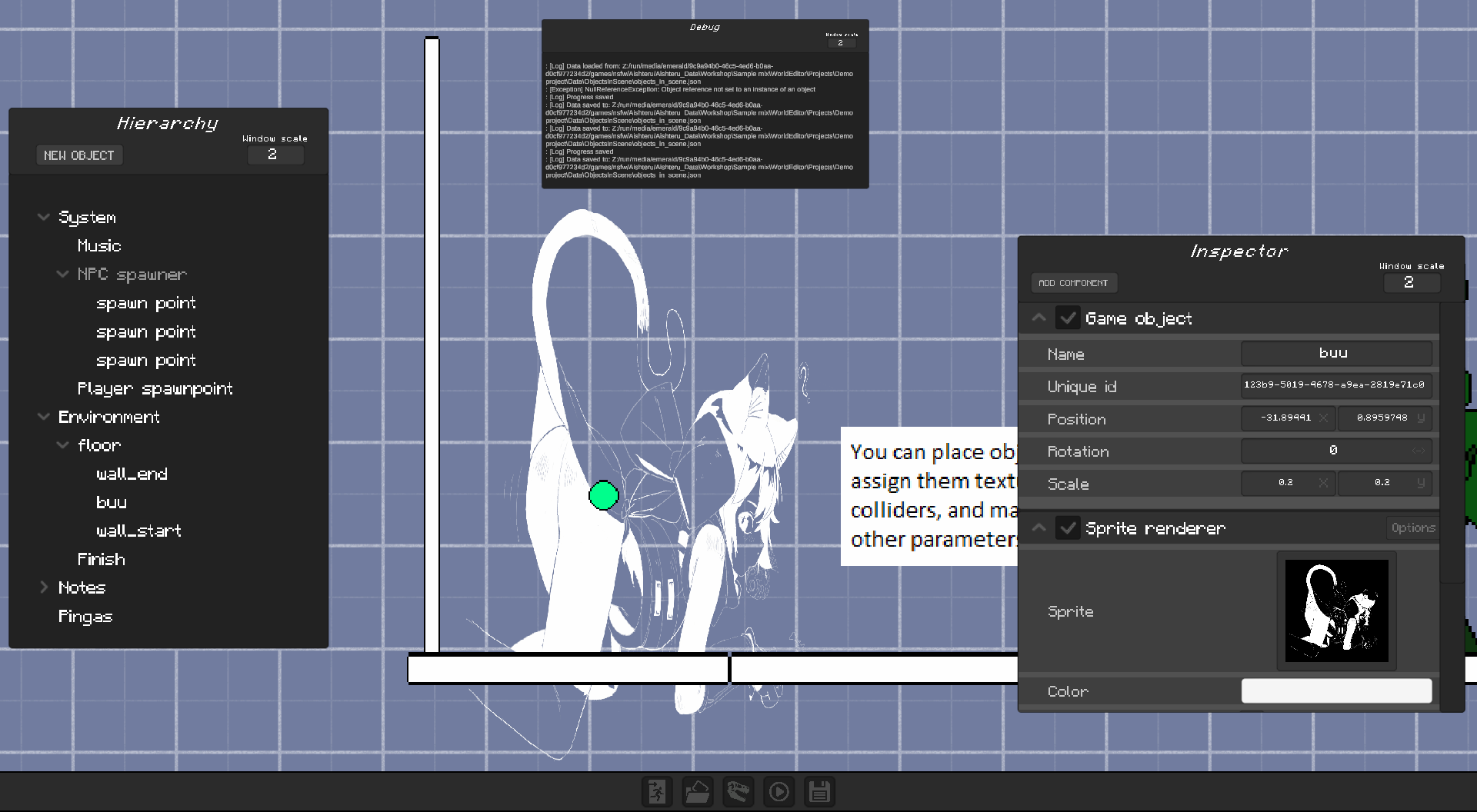The image size is (1477, 812).
Task: Click the Sprite preview thumbnail
Action: 1336,611
